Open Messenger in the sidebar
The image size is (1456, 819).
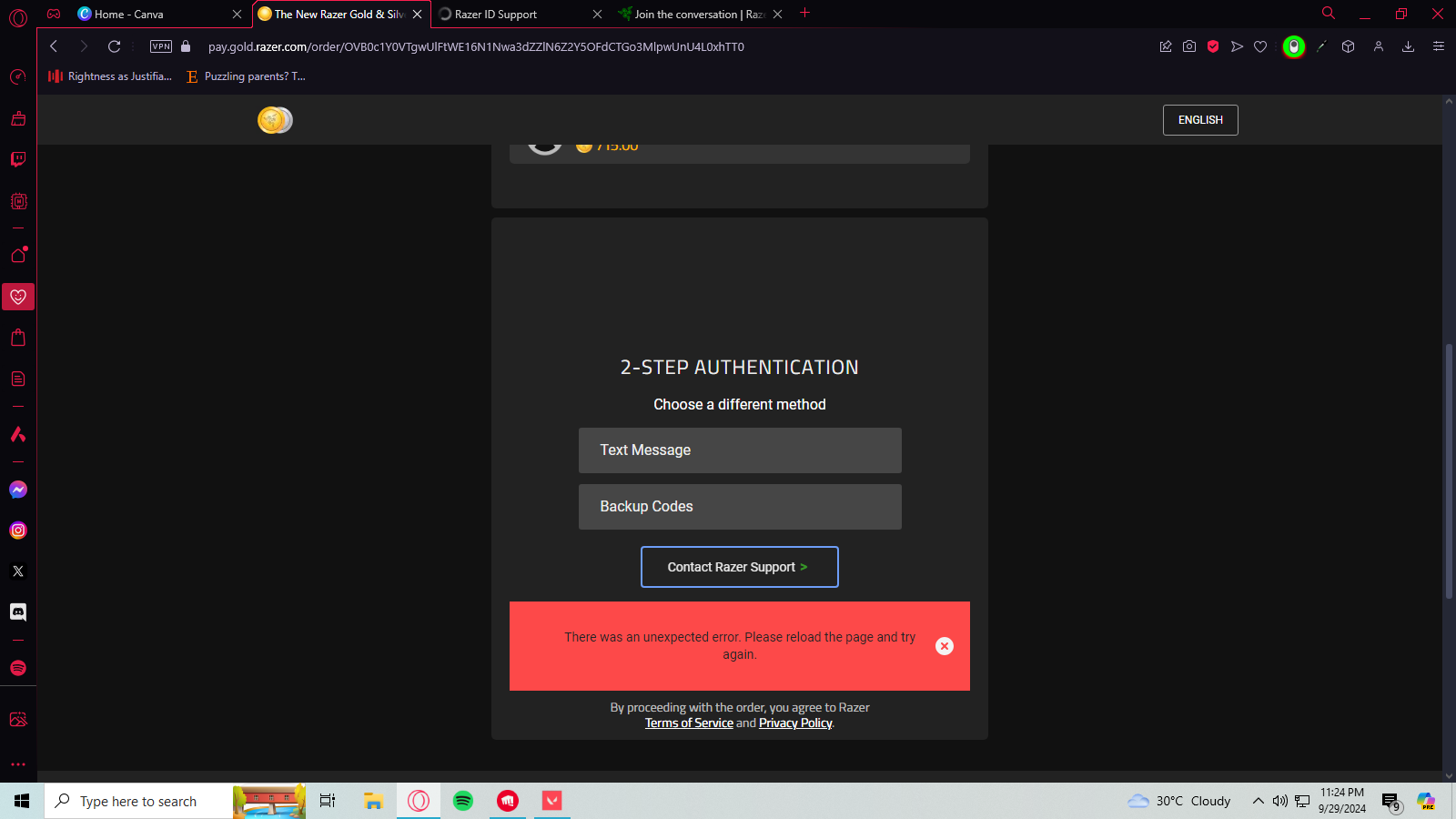18,490
